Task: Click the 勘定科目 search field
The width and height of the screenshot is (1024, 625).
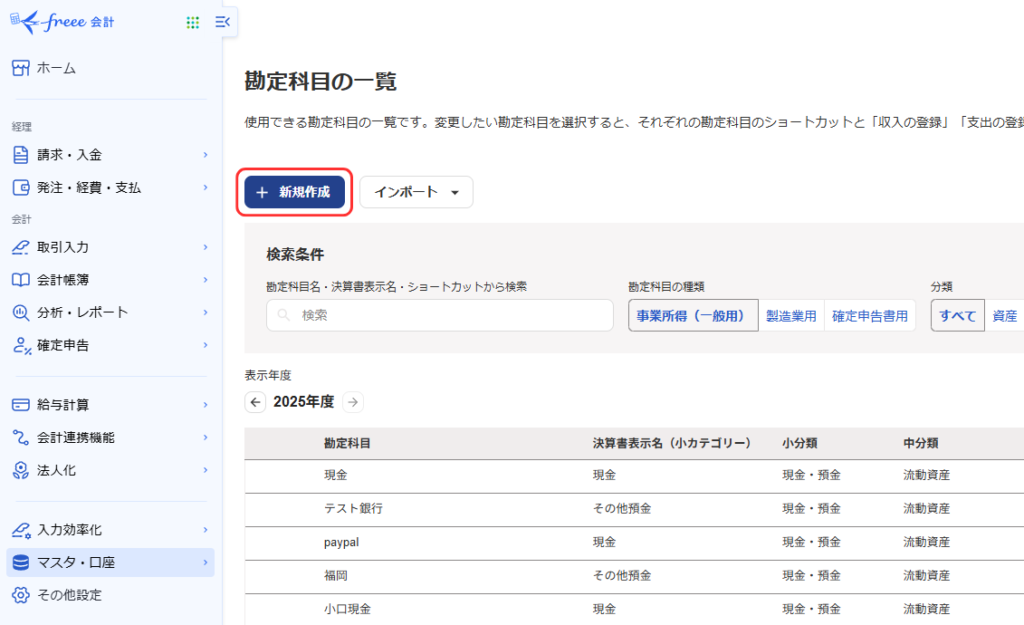Action: coord(440,315)
